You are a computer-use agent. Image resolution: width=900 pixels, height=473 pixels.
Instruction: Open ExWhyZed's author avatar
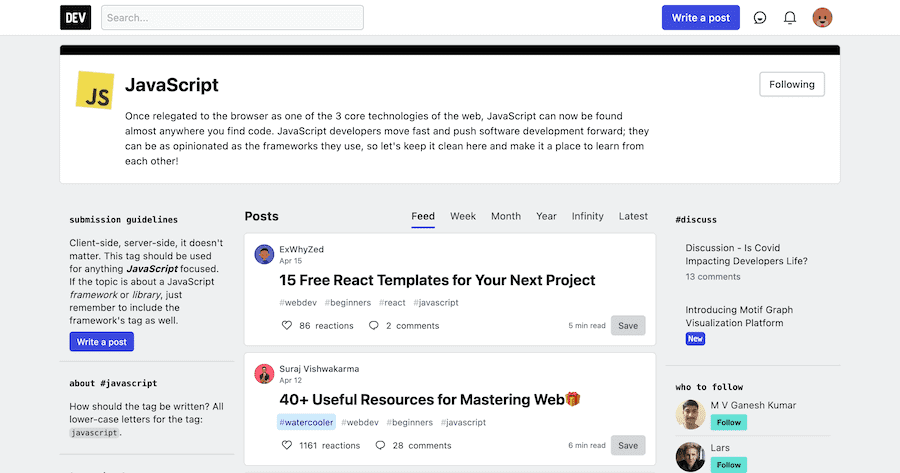(x=264, y=255)
